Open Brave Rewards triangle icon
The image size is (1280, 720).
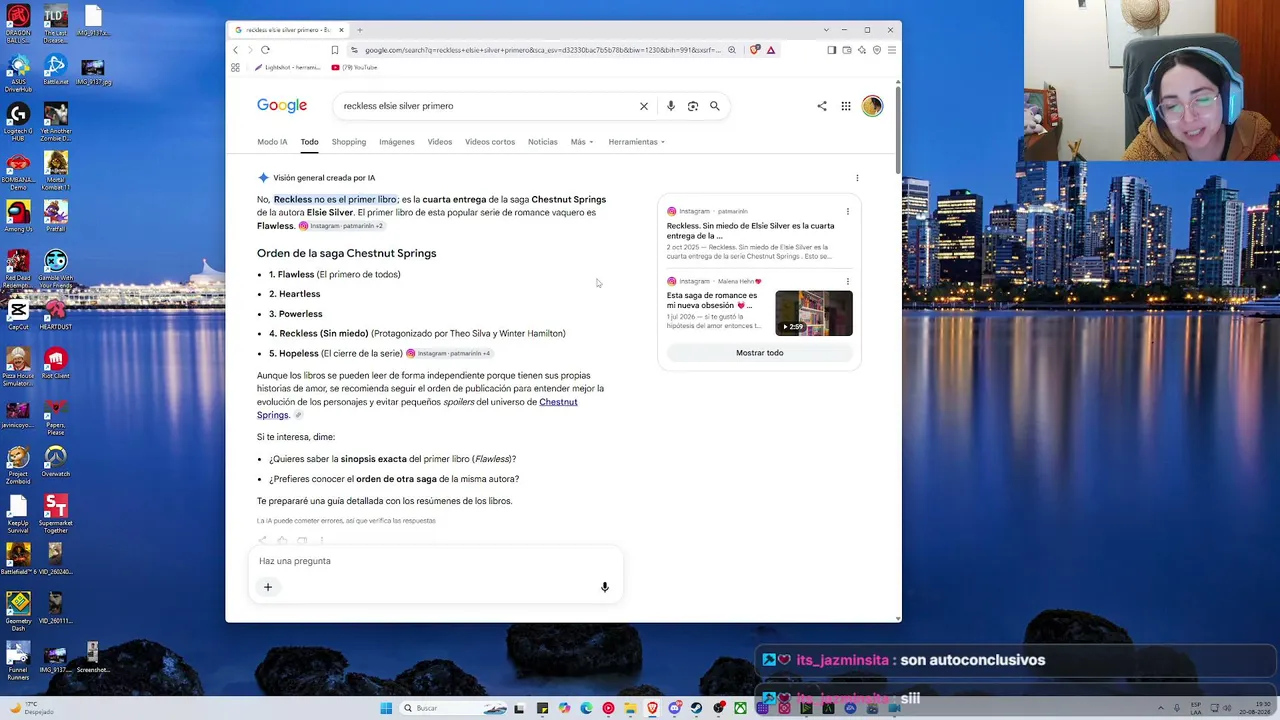point(771,50)
